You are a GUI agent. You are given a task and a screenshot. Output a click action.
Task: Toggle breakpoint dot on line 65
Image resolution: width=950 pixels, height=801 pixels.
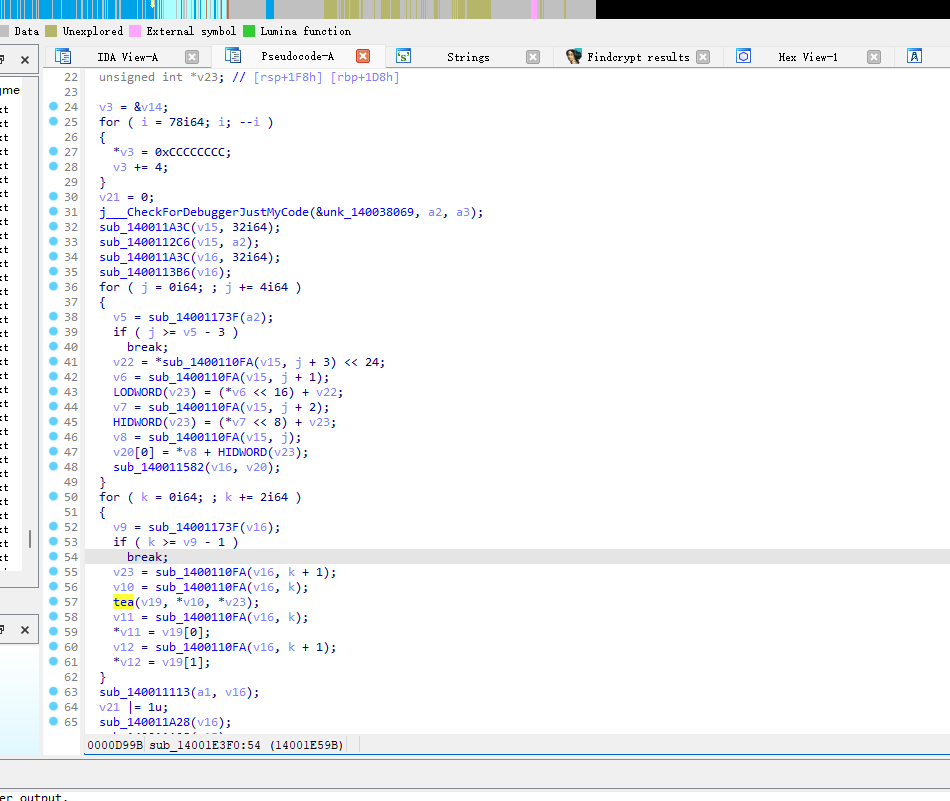[53, 722]
